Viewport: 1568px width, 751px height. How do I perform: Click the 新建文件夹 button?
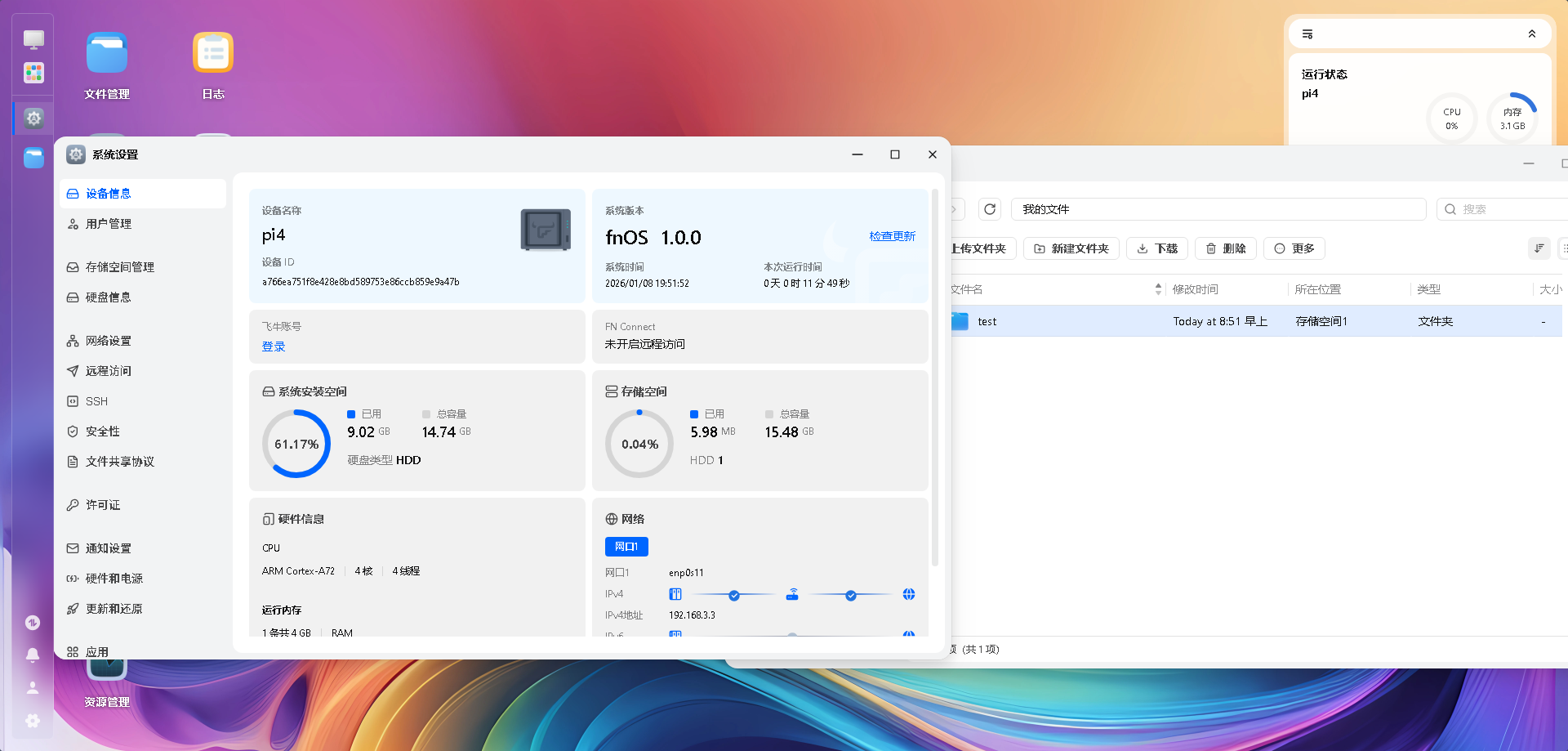pos(1071,248)
